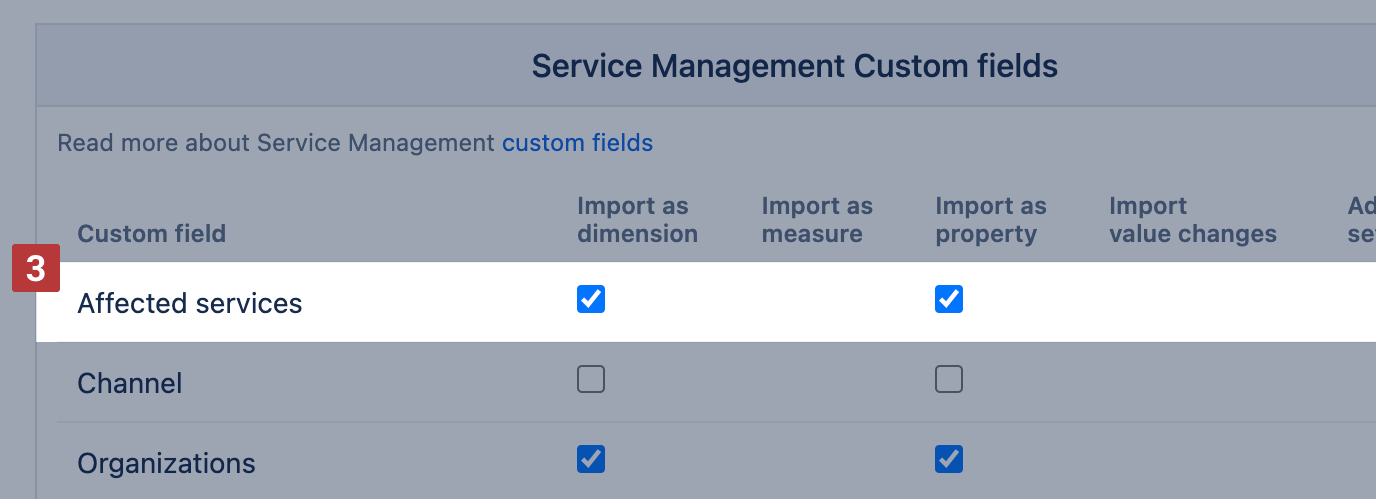Uncheck Organizations Import as property checkbox
This screenshot has width=1376, height=499.
pos(949,459)
